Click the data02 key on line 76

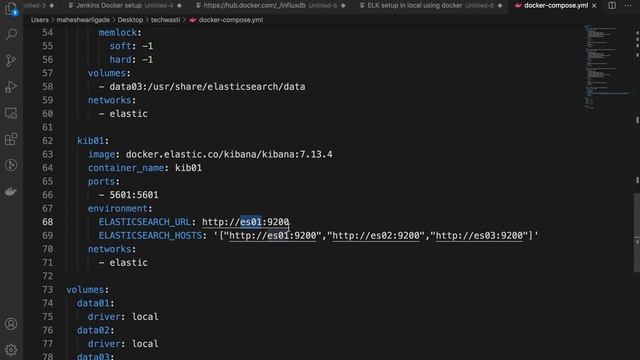point(93,330)
